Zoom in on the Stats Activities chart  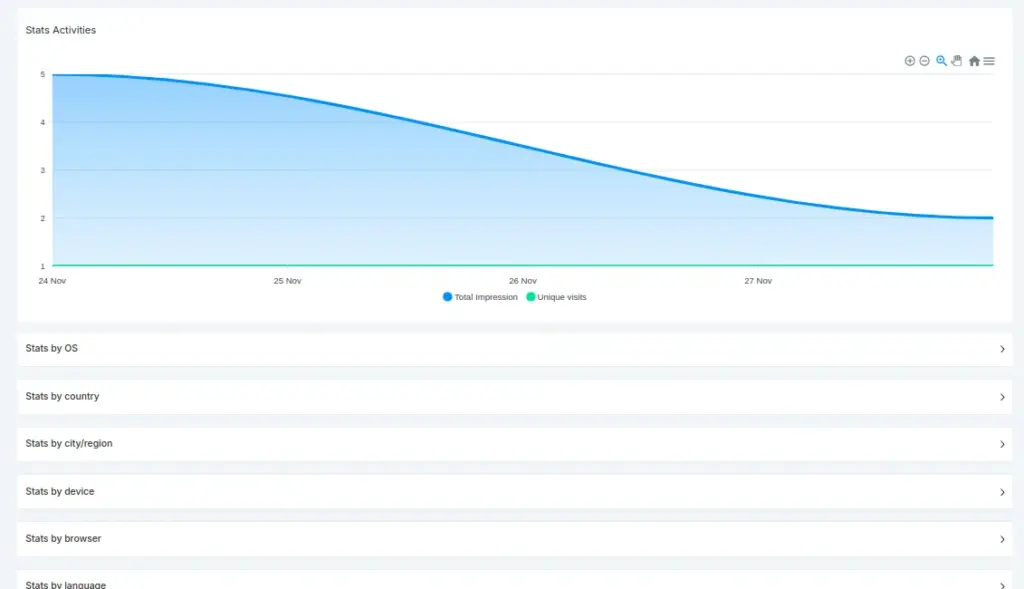(910, 60)
